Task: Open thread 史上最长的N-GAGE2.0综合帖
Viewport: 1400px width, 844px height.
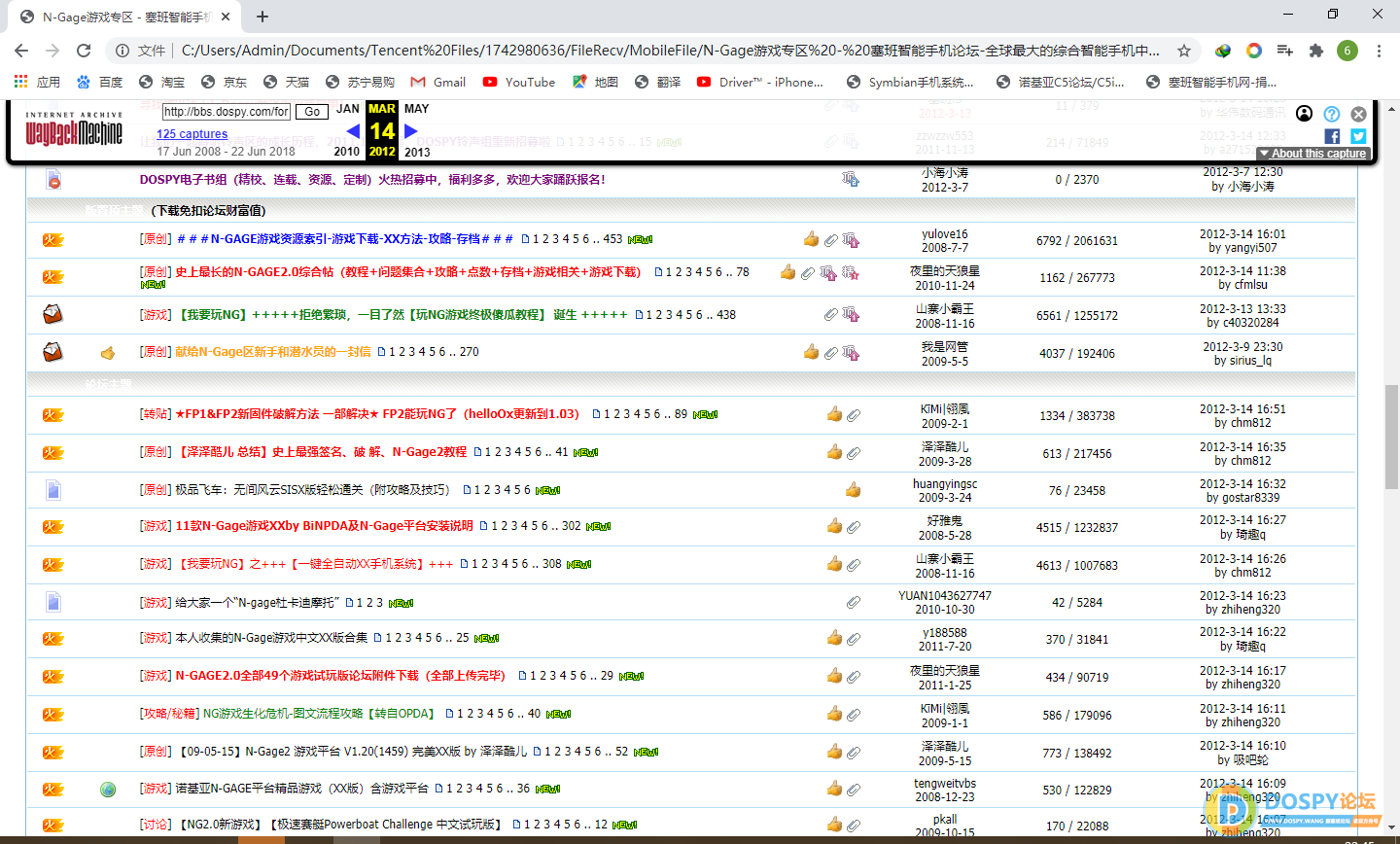Action: (408, 272)
